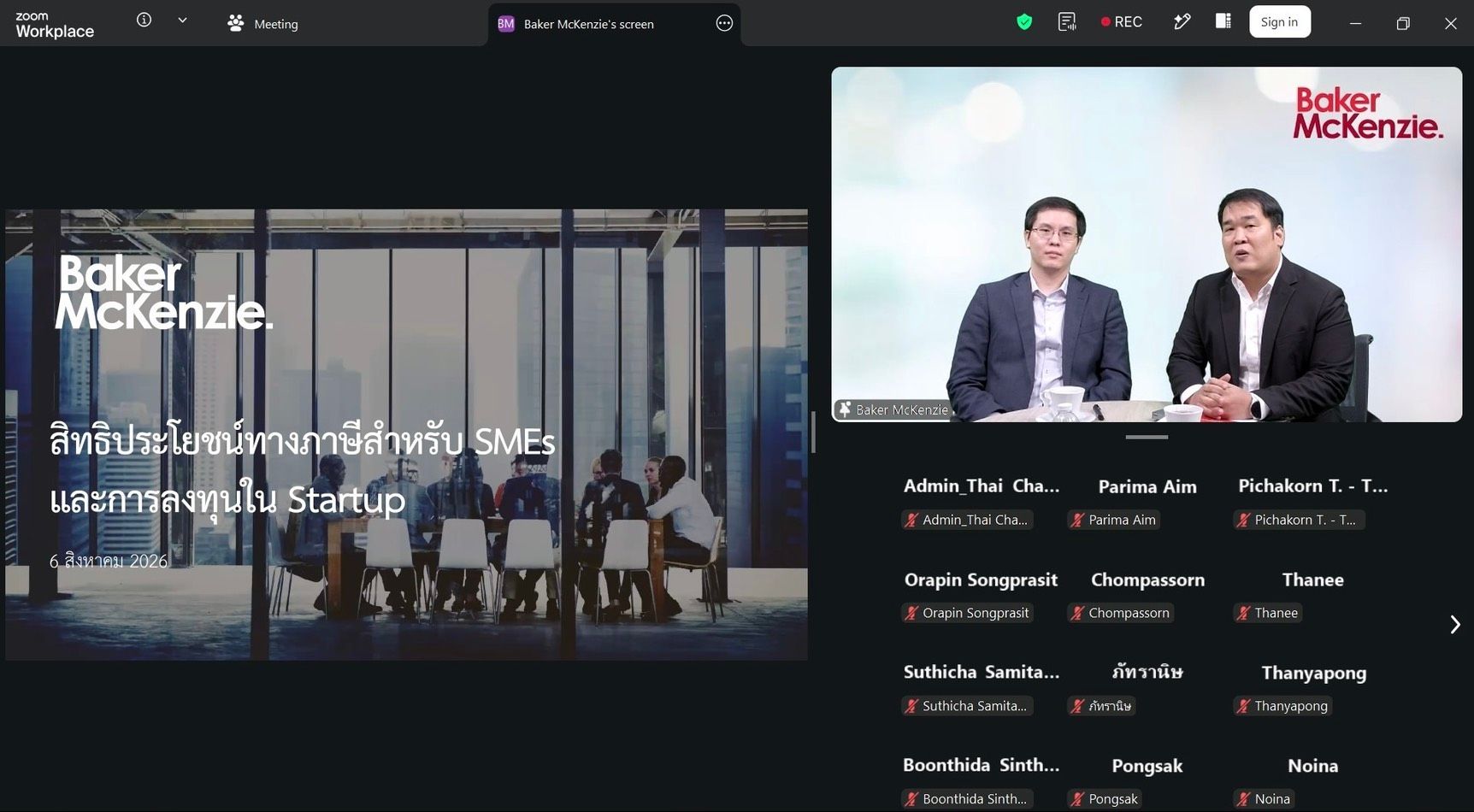Open more options on the shared screen tab
1474x812 pixels.
[724, 24]
